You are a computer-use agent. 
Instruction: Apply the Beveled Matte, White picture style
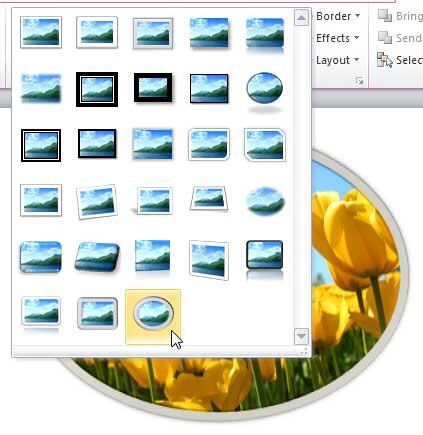pos(97,32)
